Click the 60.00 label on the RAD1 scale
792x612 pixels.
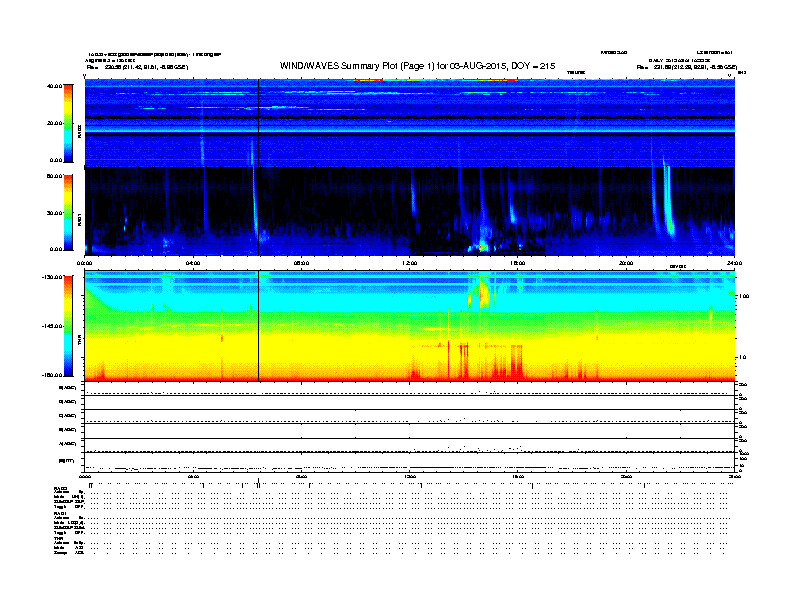click(54, 176)
